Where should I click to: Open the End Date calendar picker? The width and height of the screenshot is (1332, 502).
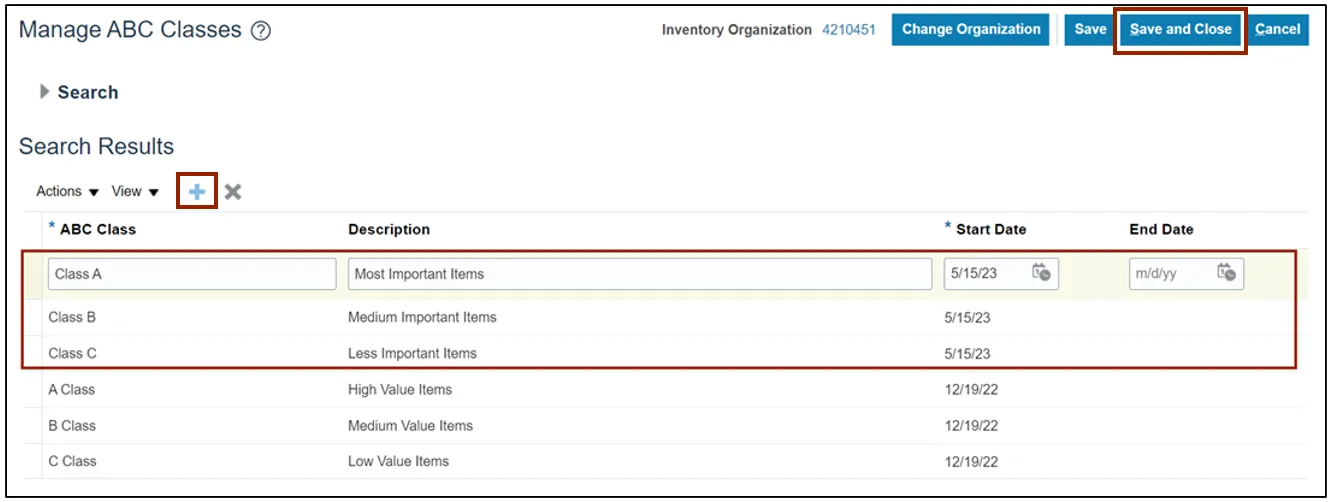tap(1226, 273)
